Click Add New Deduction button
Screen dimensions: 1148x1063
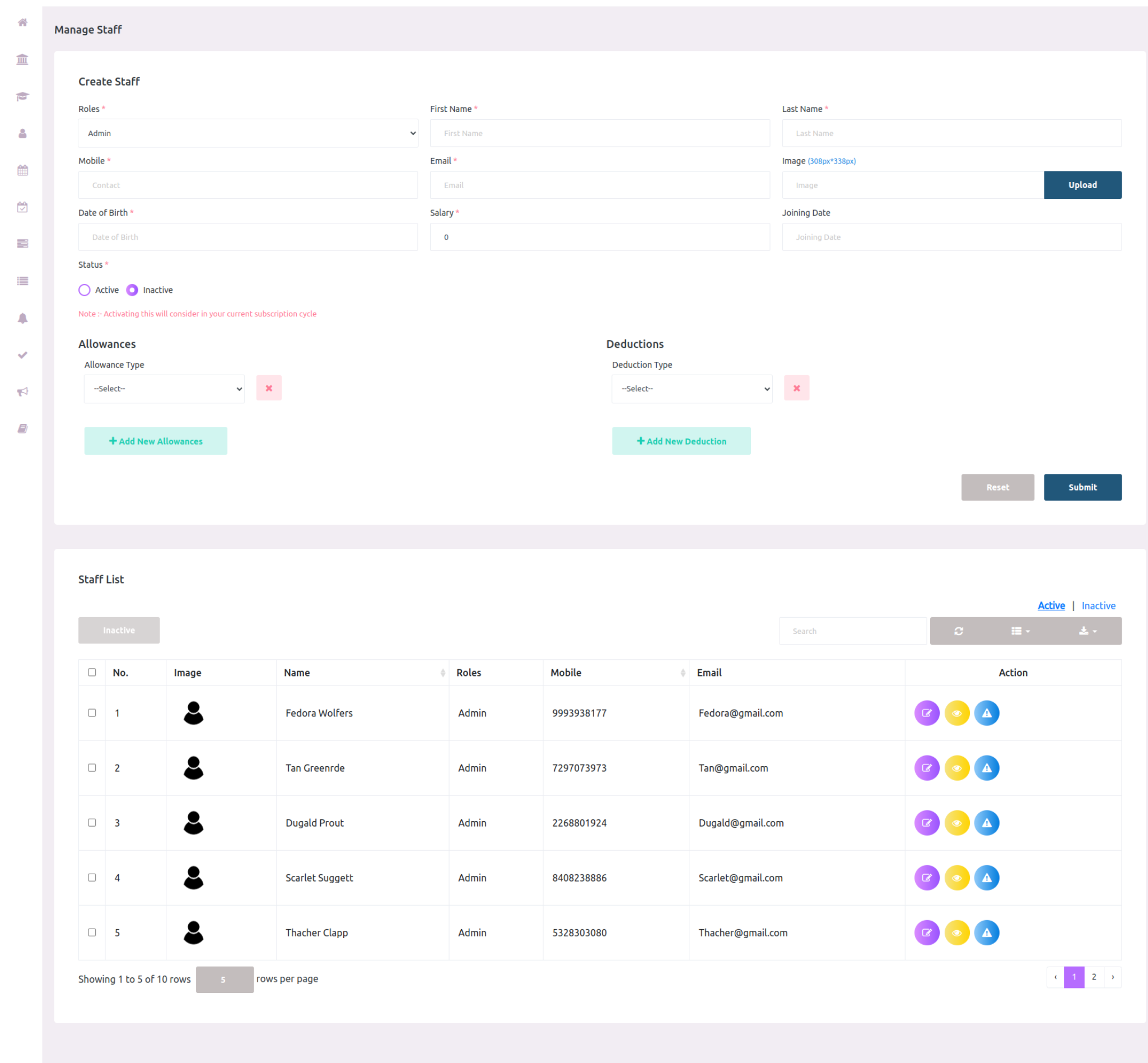[682, 441]
